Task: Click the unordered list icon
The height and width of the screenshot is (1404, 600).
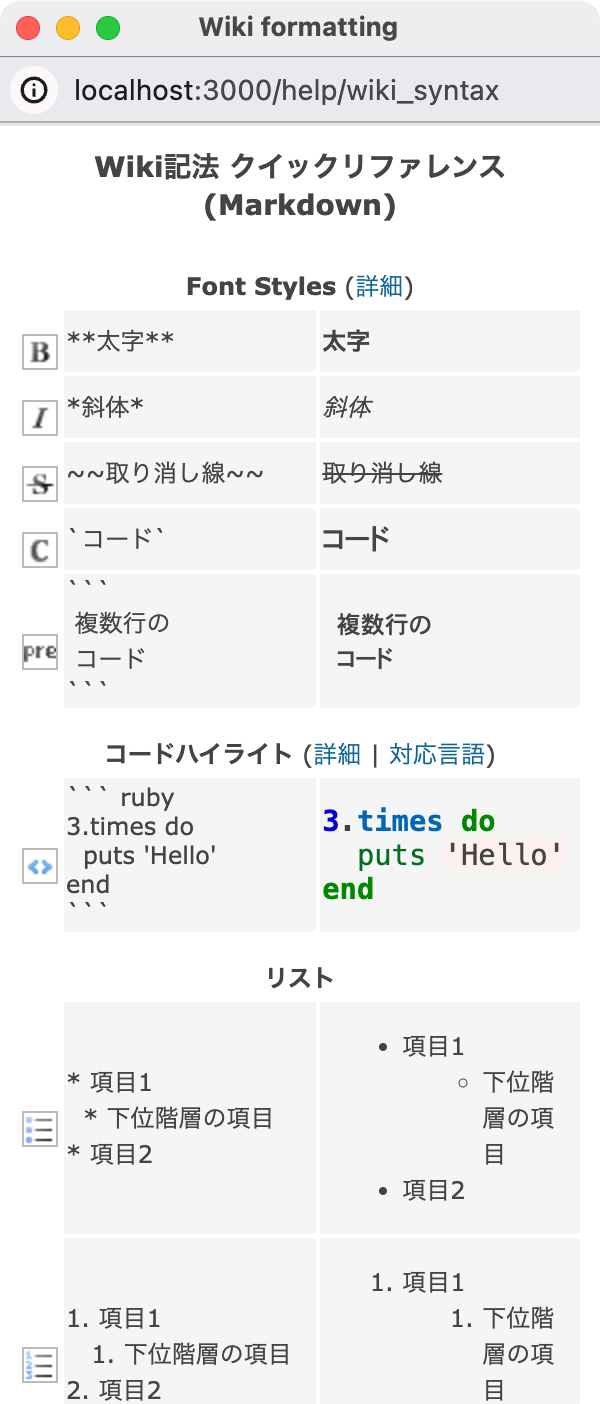Action: [40, 1129]
